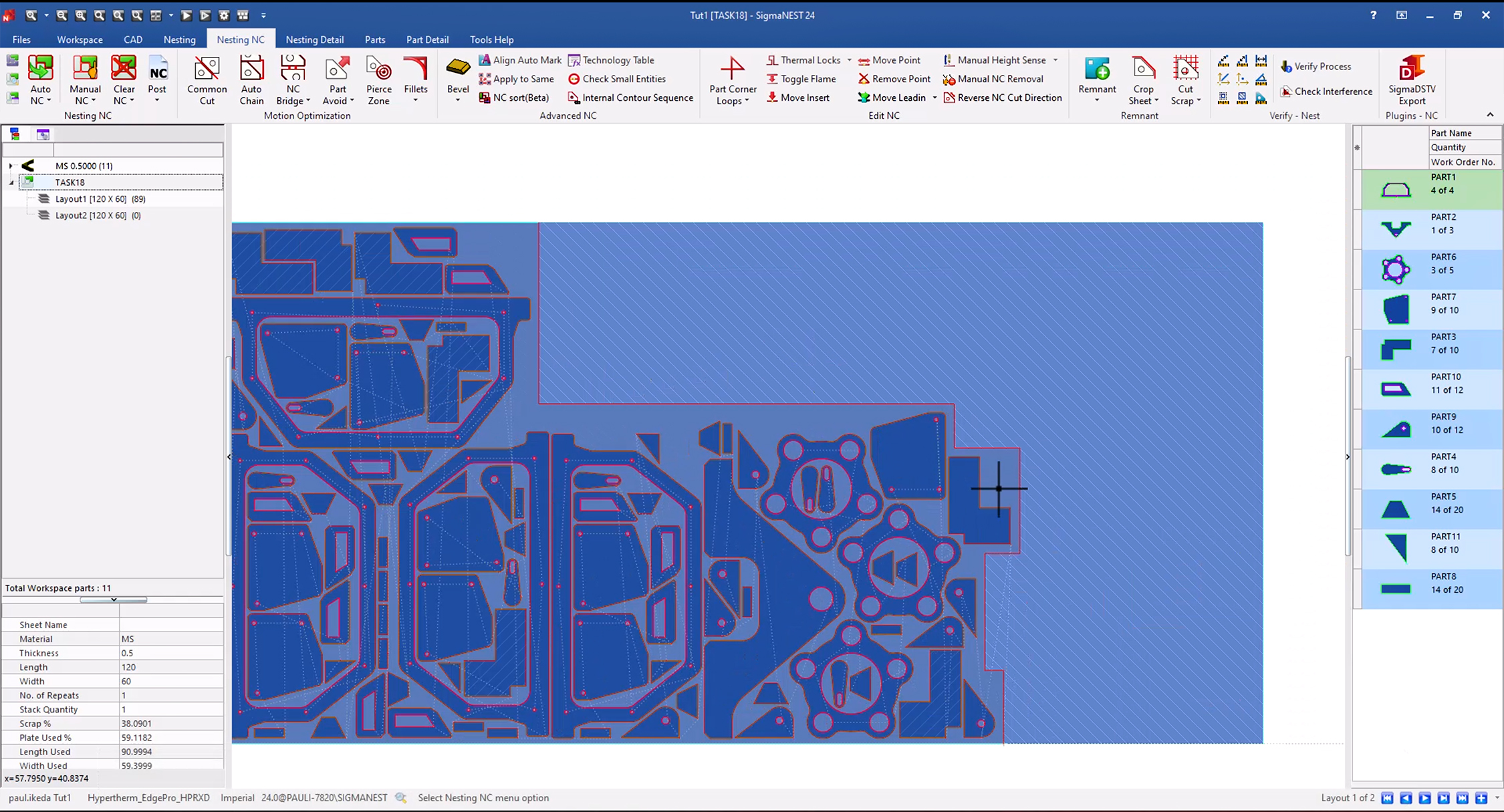Collapse the left panel with splitter arrow
Image resolution: width=1504 pixels, height=812 pixels.
coord(229,457)
